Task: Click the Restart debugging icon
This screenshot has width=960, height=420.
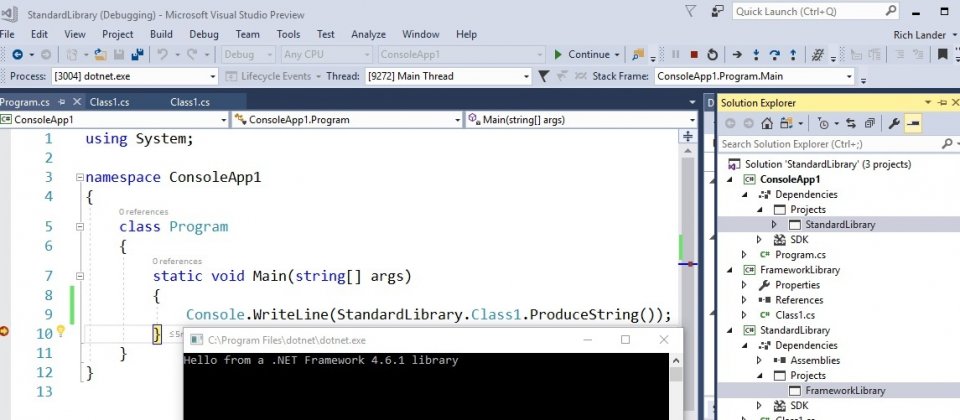Action: point(712,54)
